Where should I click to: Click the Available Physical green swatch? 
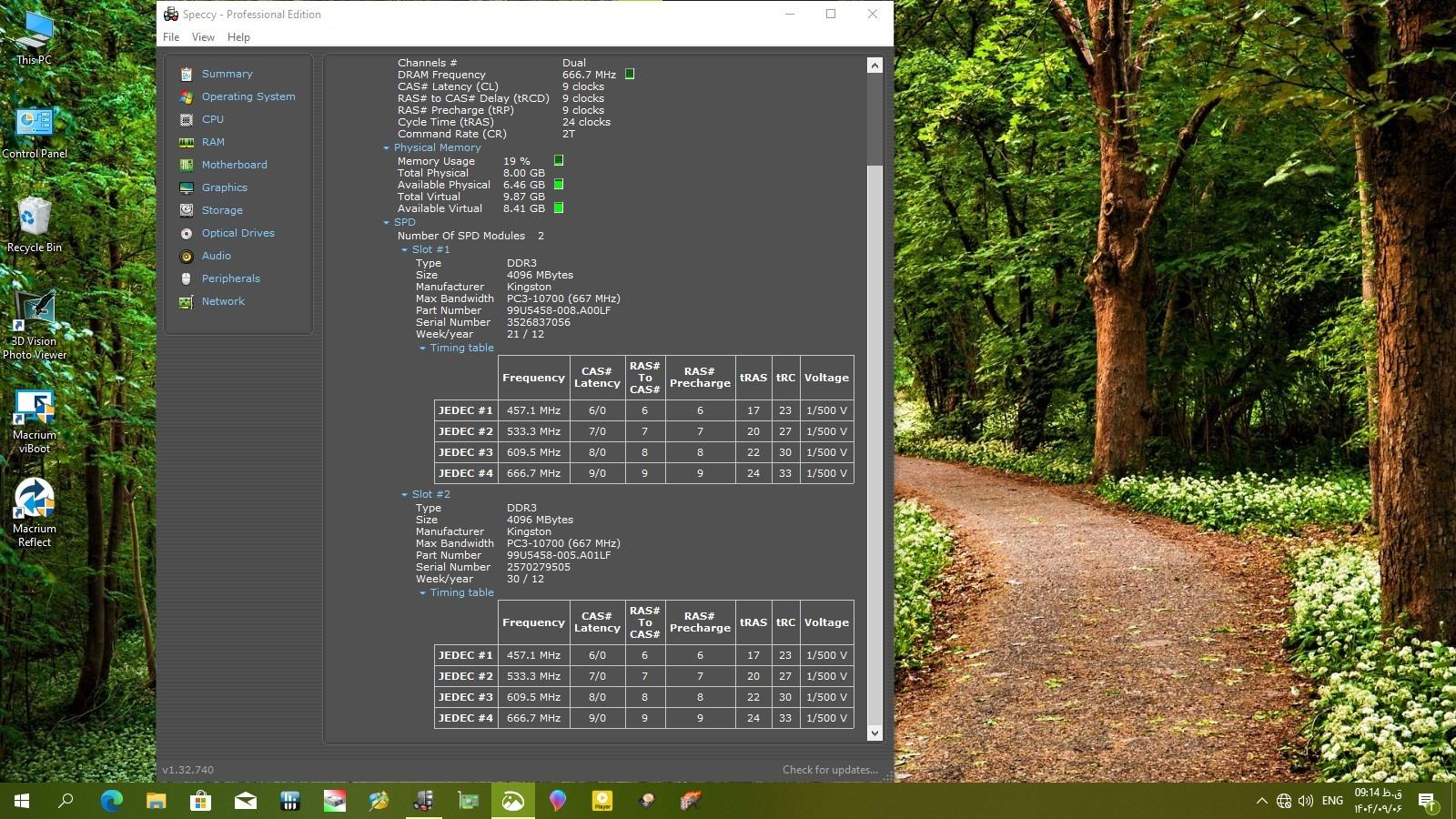559,185
